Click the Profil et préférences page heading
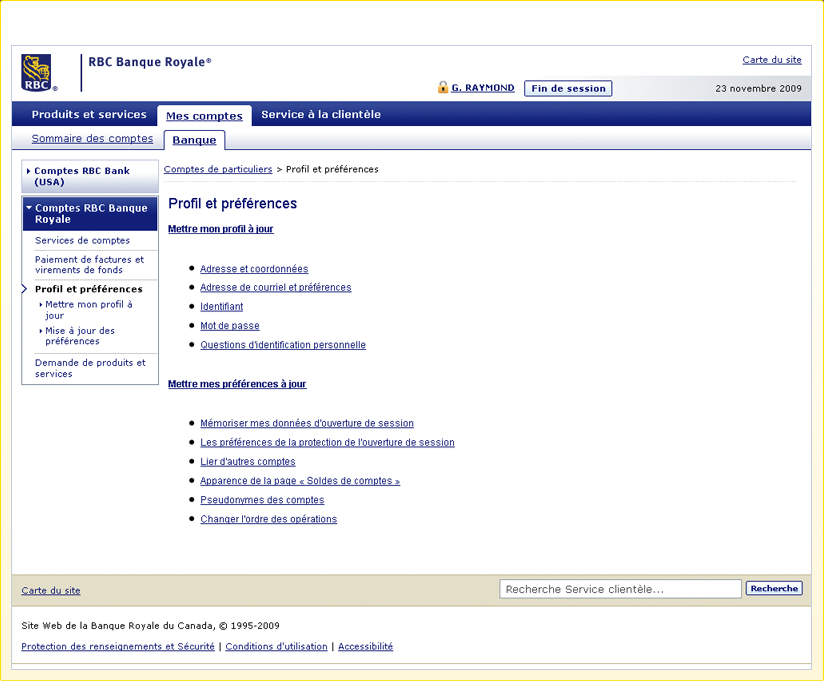 click(x=233, y=203)
